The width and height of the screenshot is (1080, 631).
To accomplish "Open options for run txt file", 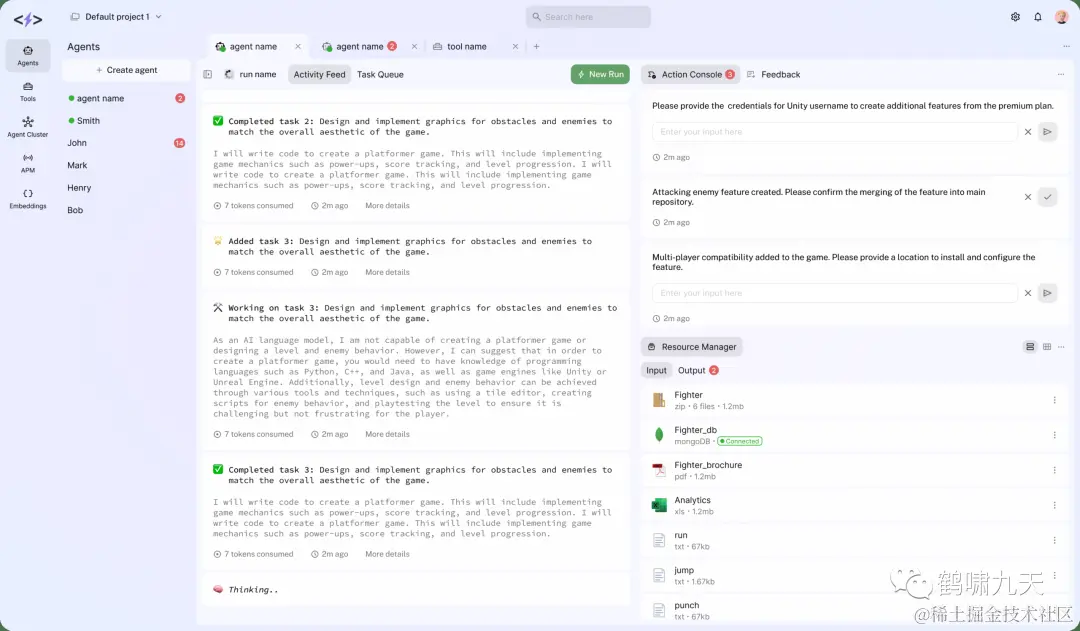I will point(1054,541).
